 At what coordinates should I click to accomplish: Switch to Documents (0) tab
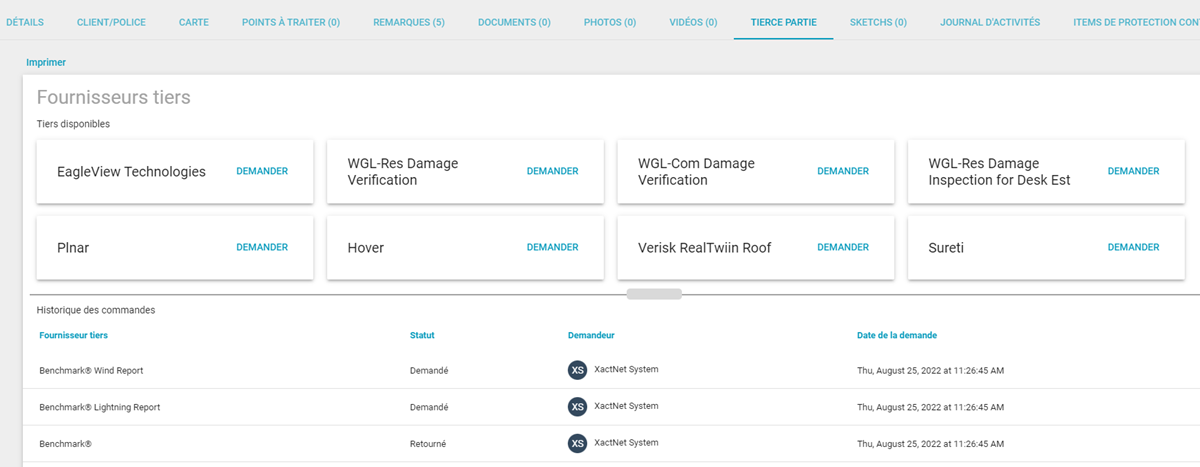pyautogui.click(x=514, y=21)
